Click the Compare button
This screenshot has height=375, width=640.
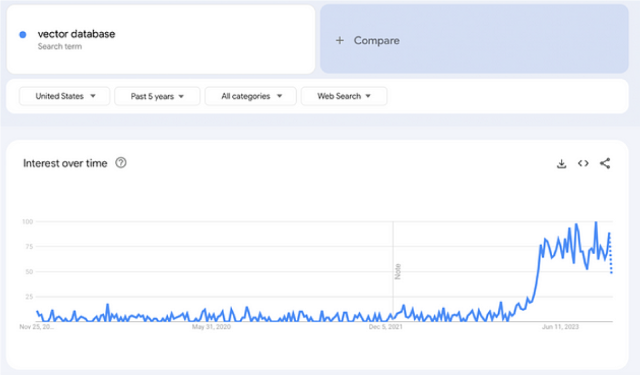click(474, 39)
